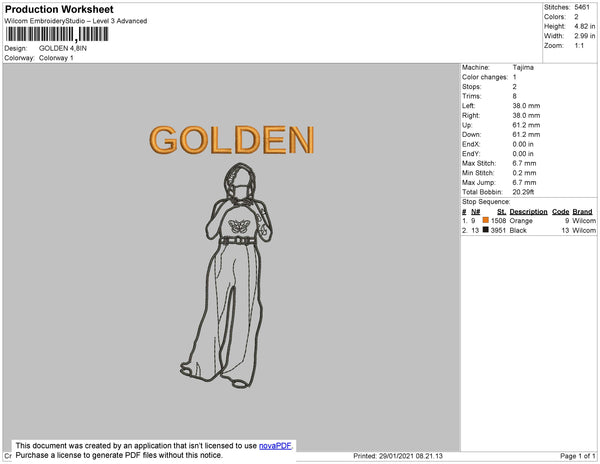Click the Stitches value "5461"

coord(582,7)
